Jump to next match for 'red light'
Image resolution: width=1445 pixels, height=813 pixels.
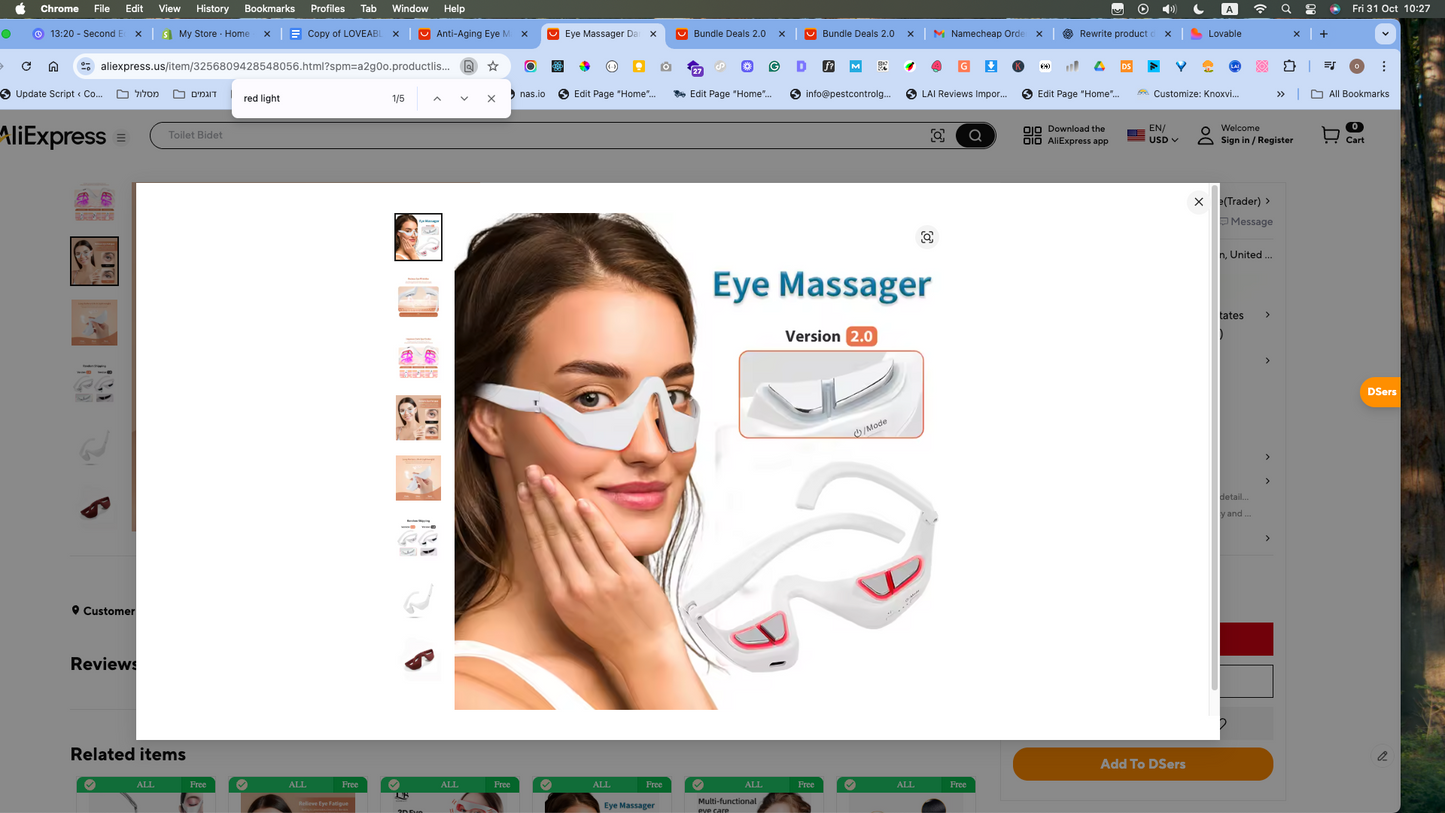(x=464, y=98)
